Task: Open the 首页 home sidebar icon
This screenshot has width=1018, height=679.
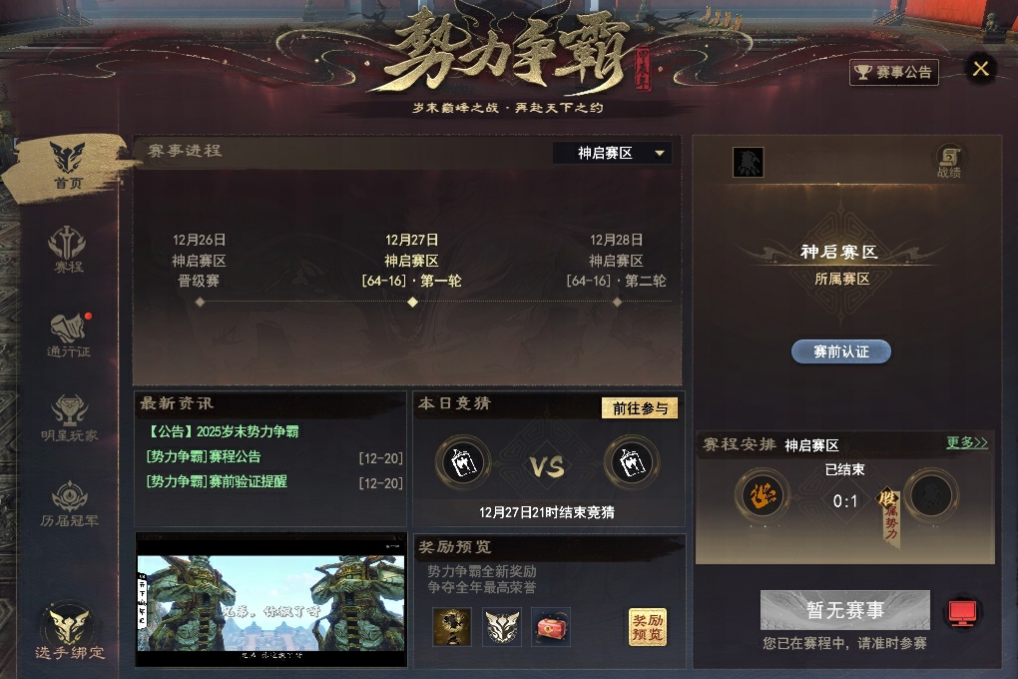Action: [68, 166]
